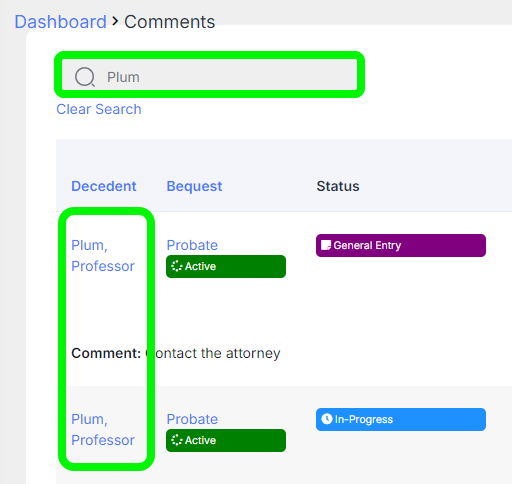Click the spinner icon in first Active badge

tap(176, 266)
